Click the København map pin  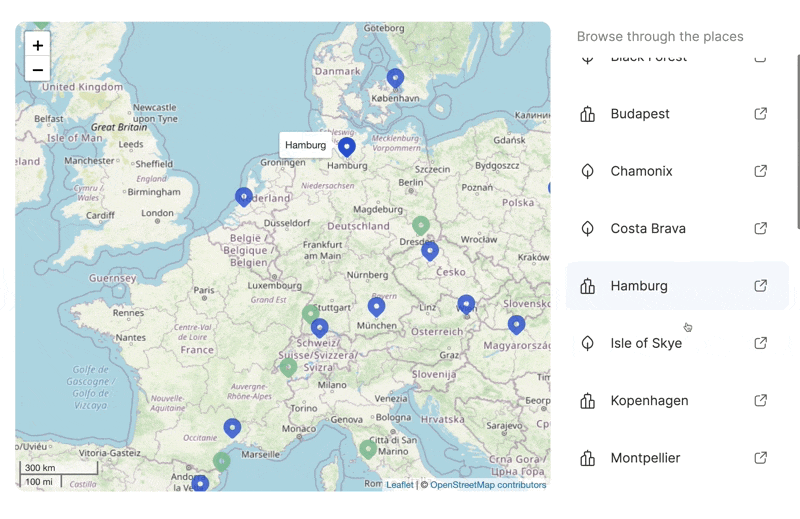coord(395,79)
